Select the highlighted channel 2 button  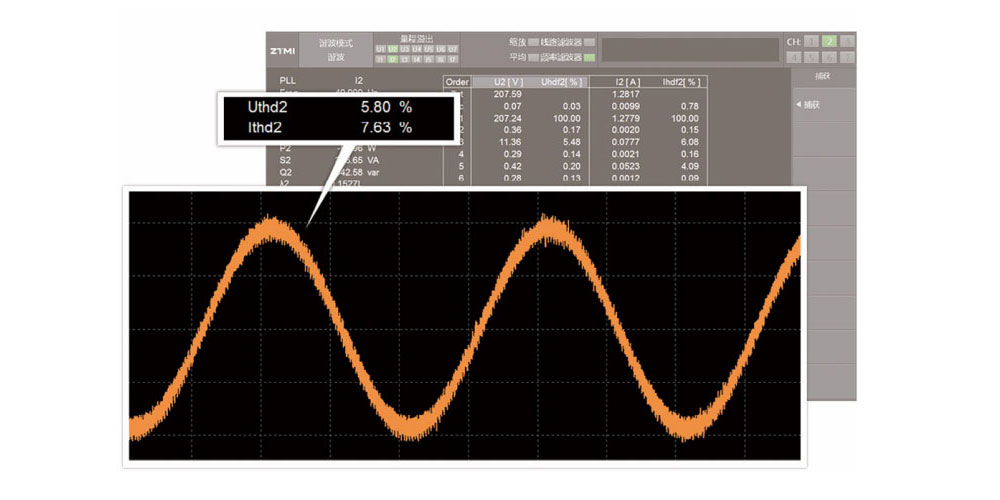pyautogui.click(x=829, y=42)
